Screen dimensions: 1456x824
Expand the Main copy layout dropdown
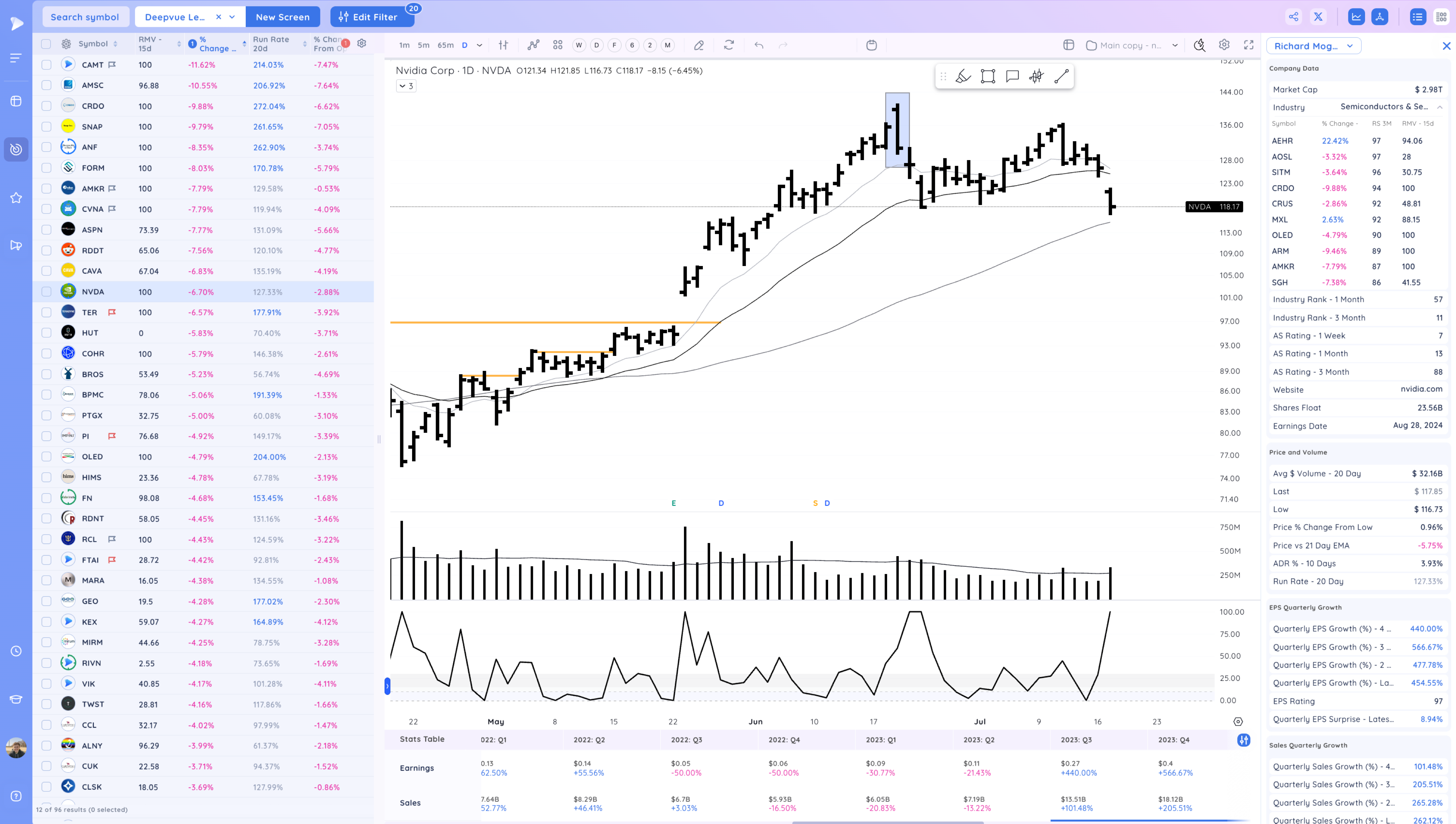pos(1175,45)
